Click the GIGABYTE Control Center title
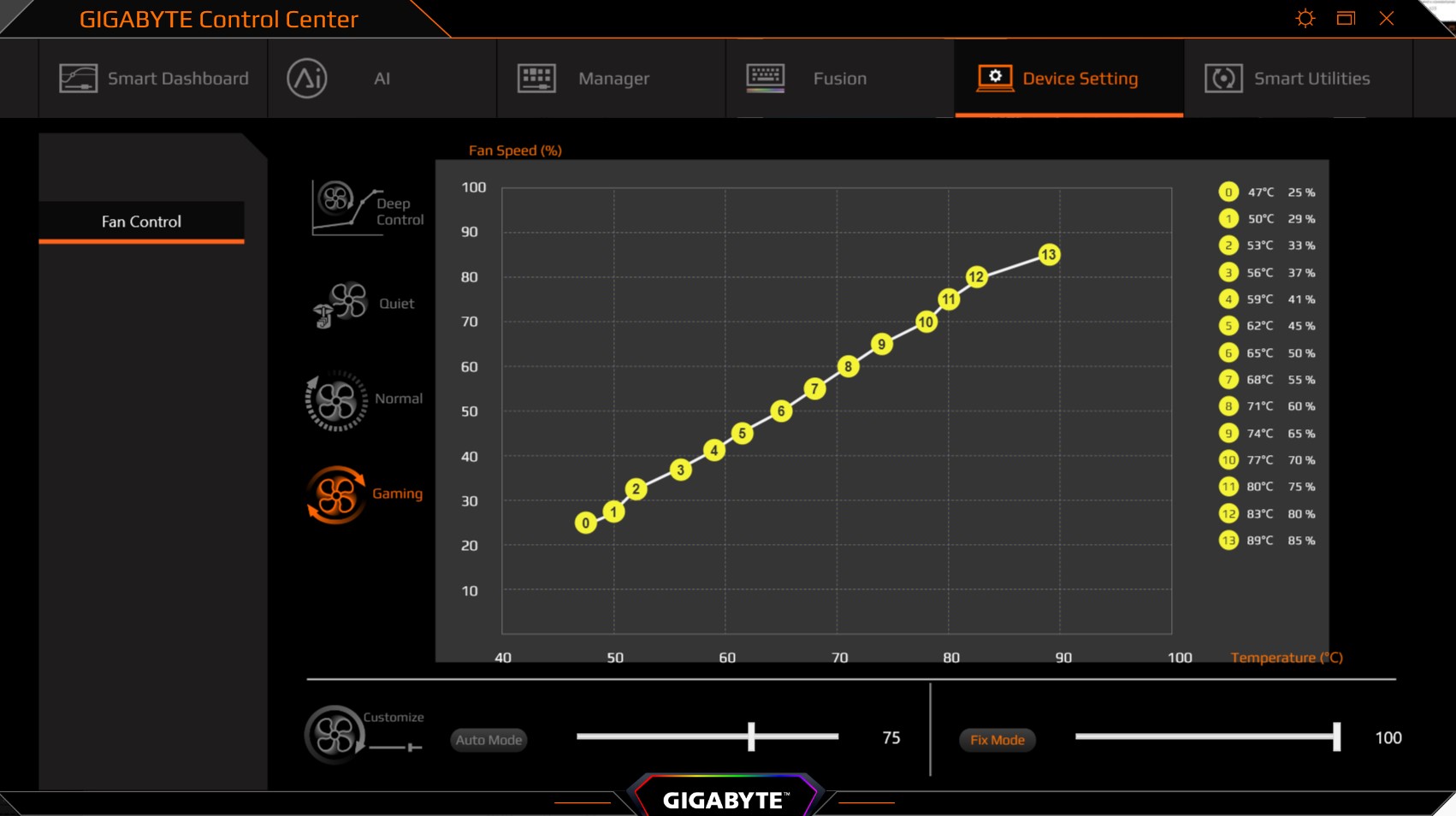The image size is (1456, 816). (x=219, y=19)
